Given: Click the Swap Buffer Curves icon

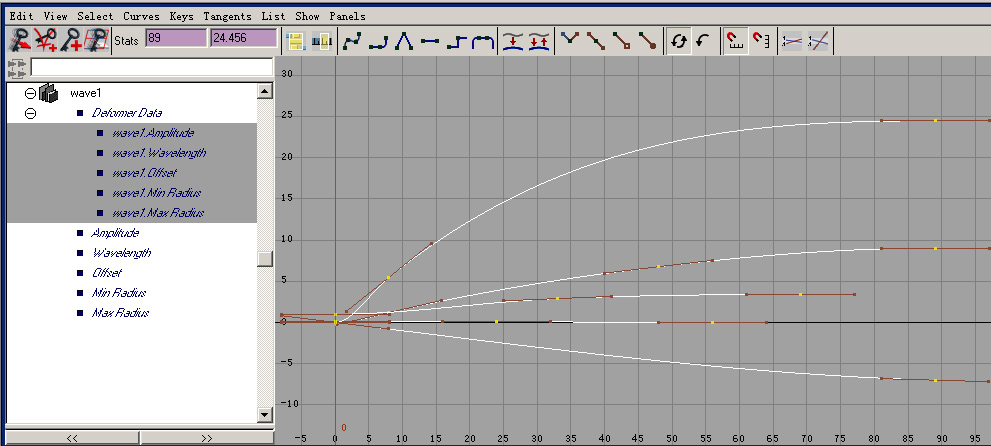Looking at the screenshot, I should (x=539, y=42).
